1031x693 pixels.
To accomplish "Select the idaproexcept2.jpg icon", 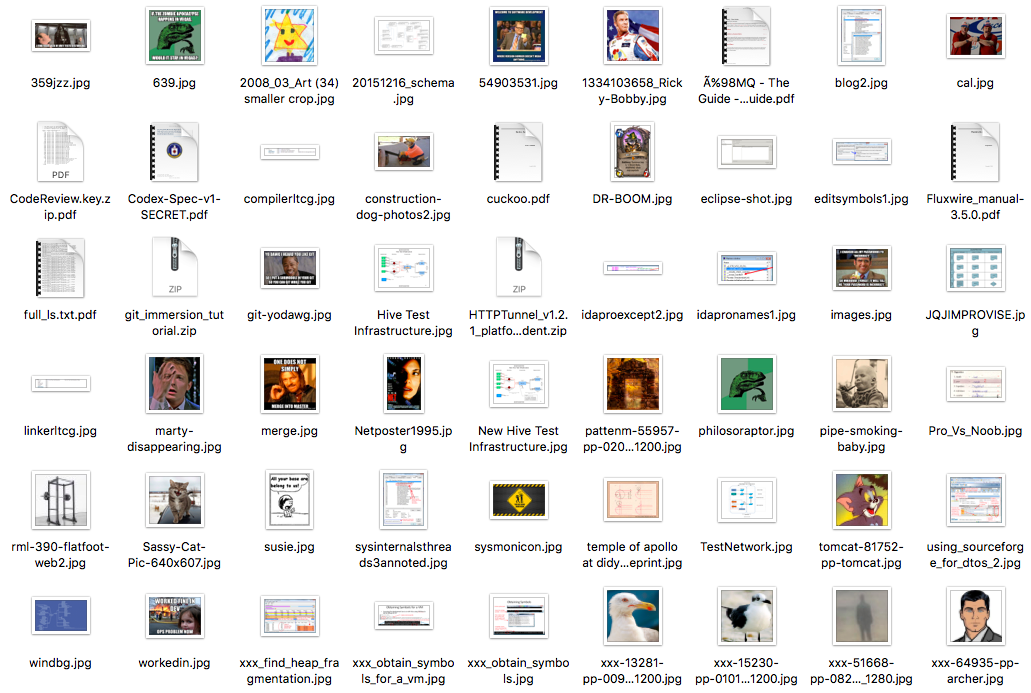I will 633,268.
